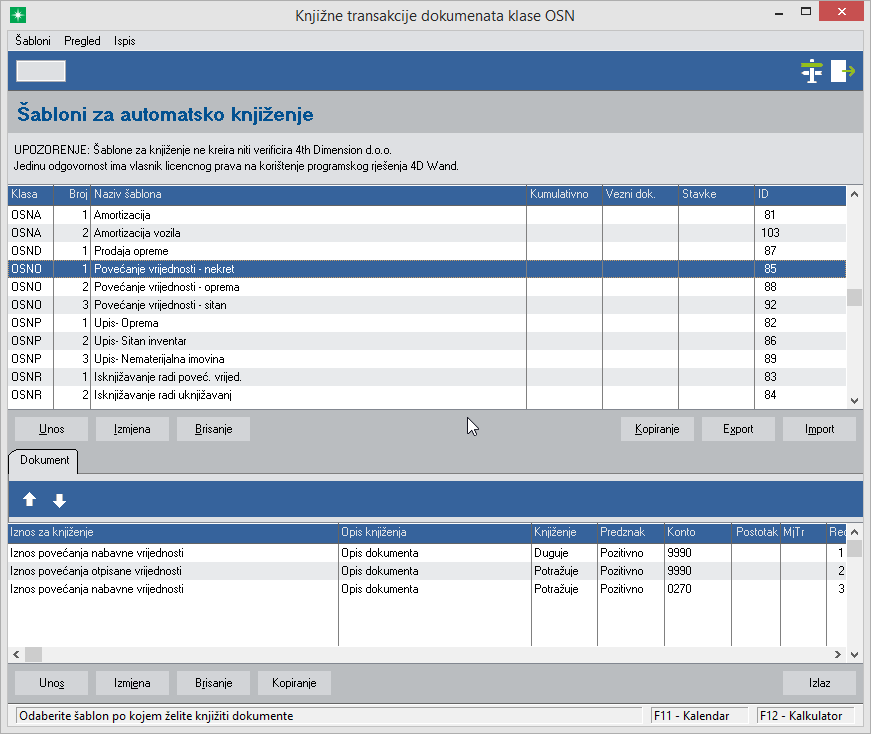Select the Povećanje vrijednosti - nekret row
Viewport: 871px width, 734px height.
pyautogui.click(x=427, y=269)
